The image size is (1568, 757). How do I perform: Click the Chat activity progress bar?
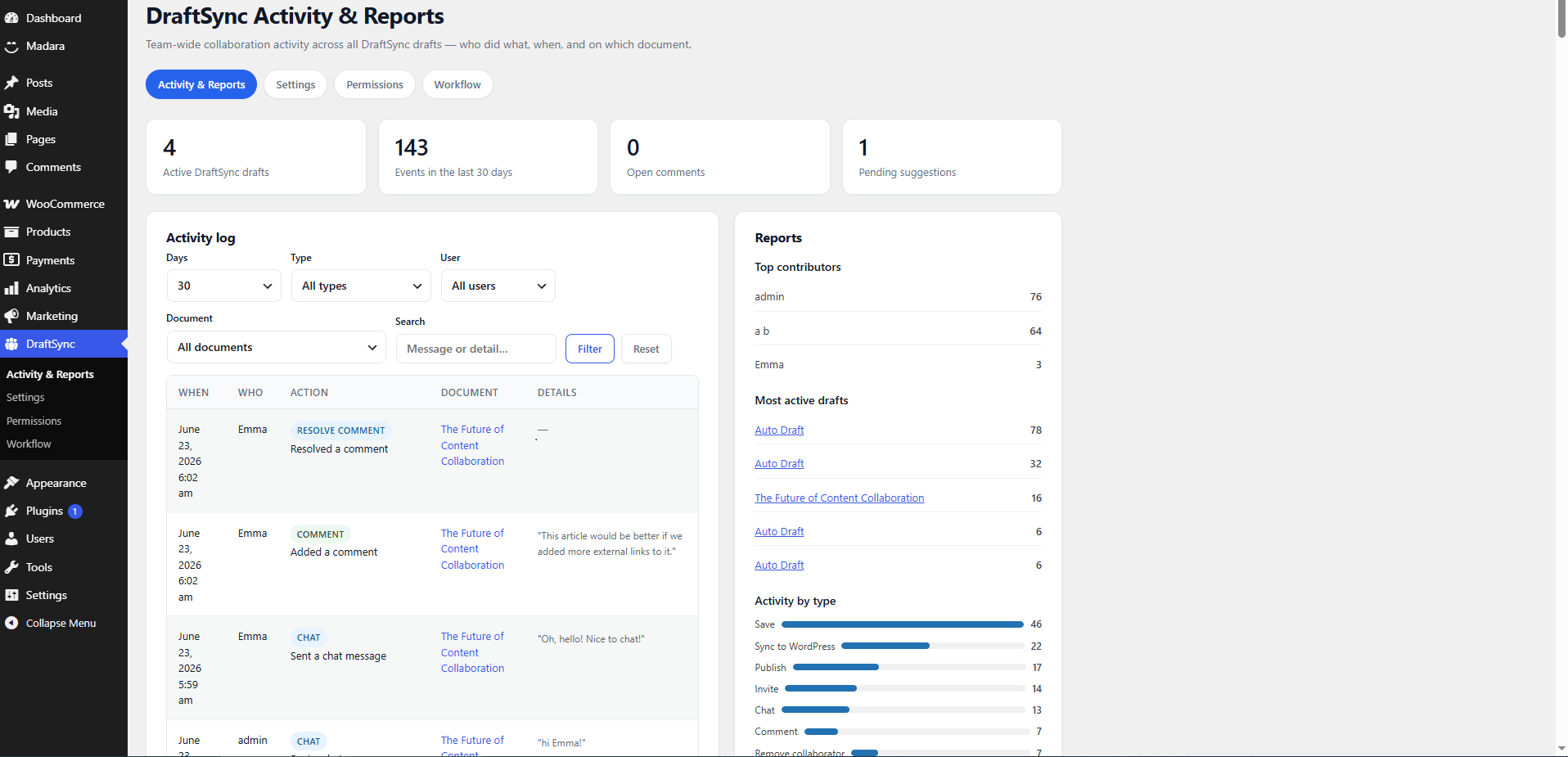coord(903,710)
